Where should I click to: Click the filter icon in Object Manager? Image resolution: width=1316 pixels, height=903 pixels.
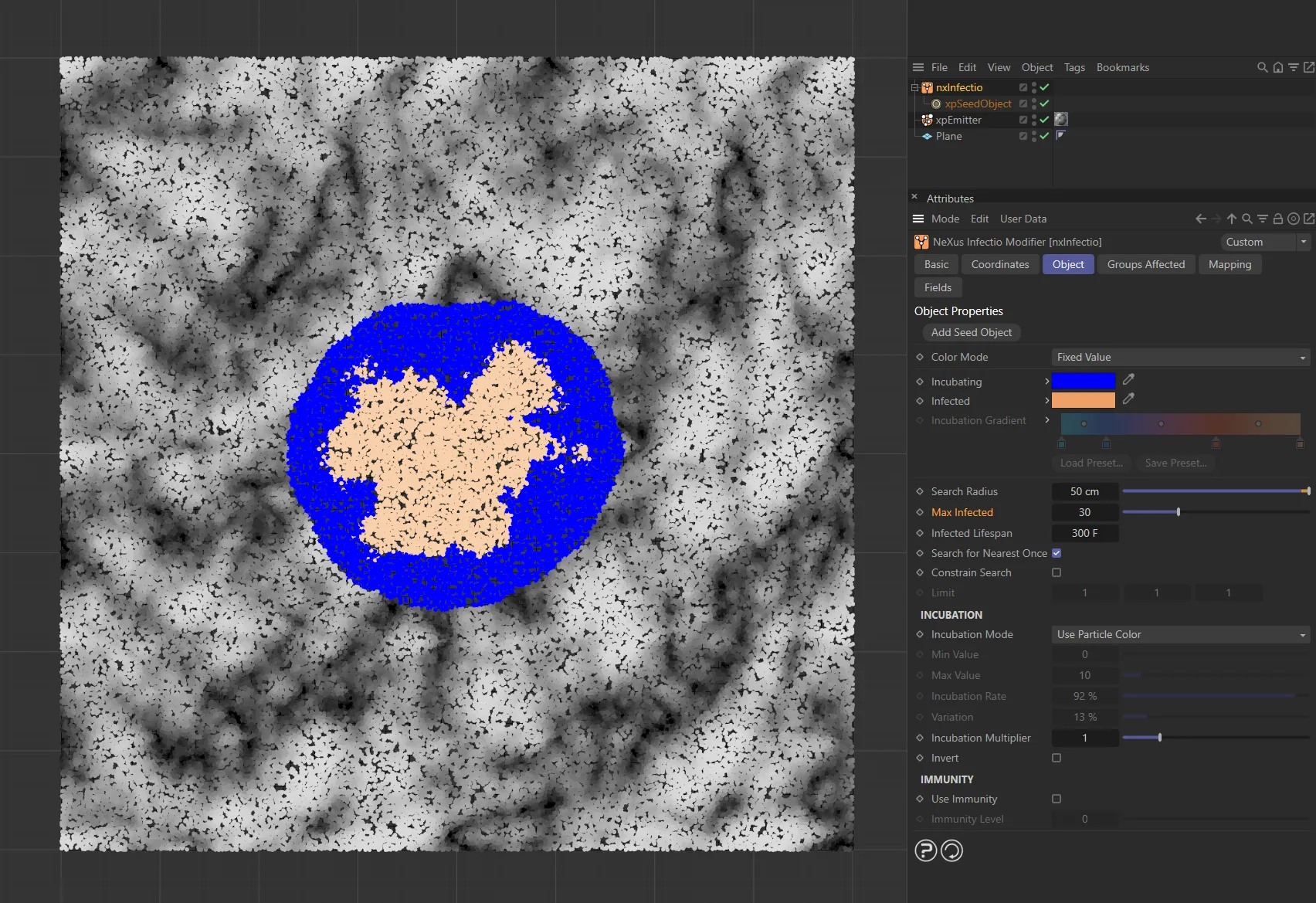[x=1294, y=67]
